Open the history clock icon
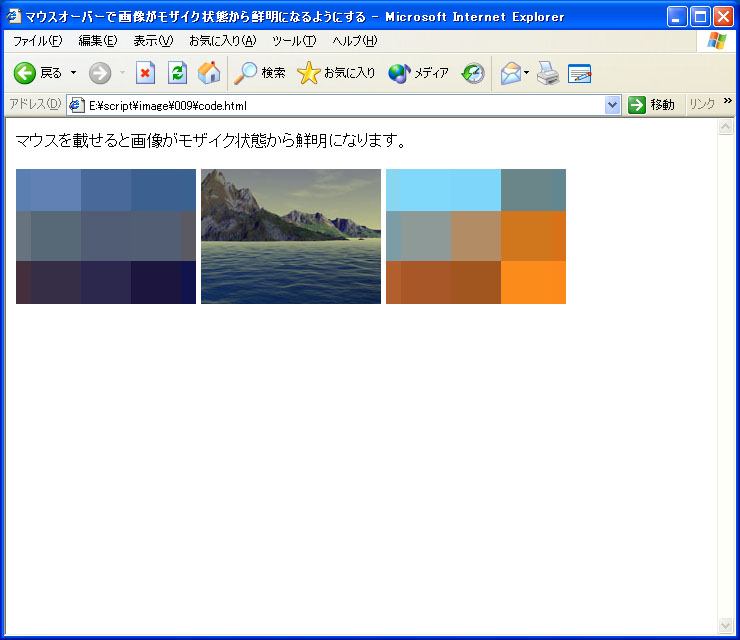This screenshot has width=740, height=640. tap(473, 73)
